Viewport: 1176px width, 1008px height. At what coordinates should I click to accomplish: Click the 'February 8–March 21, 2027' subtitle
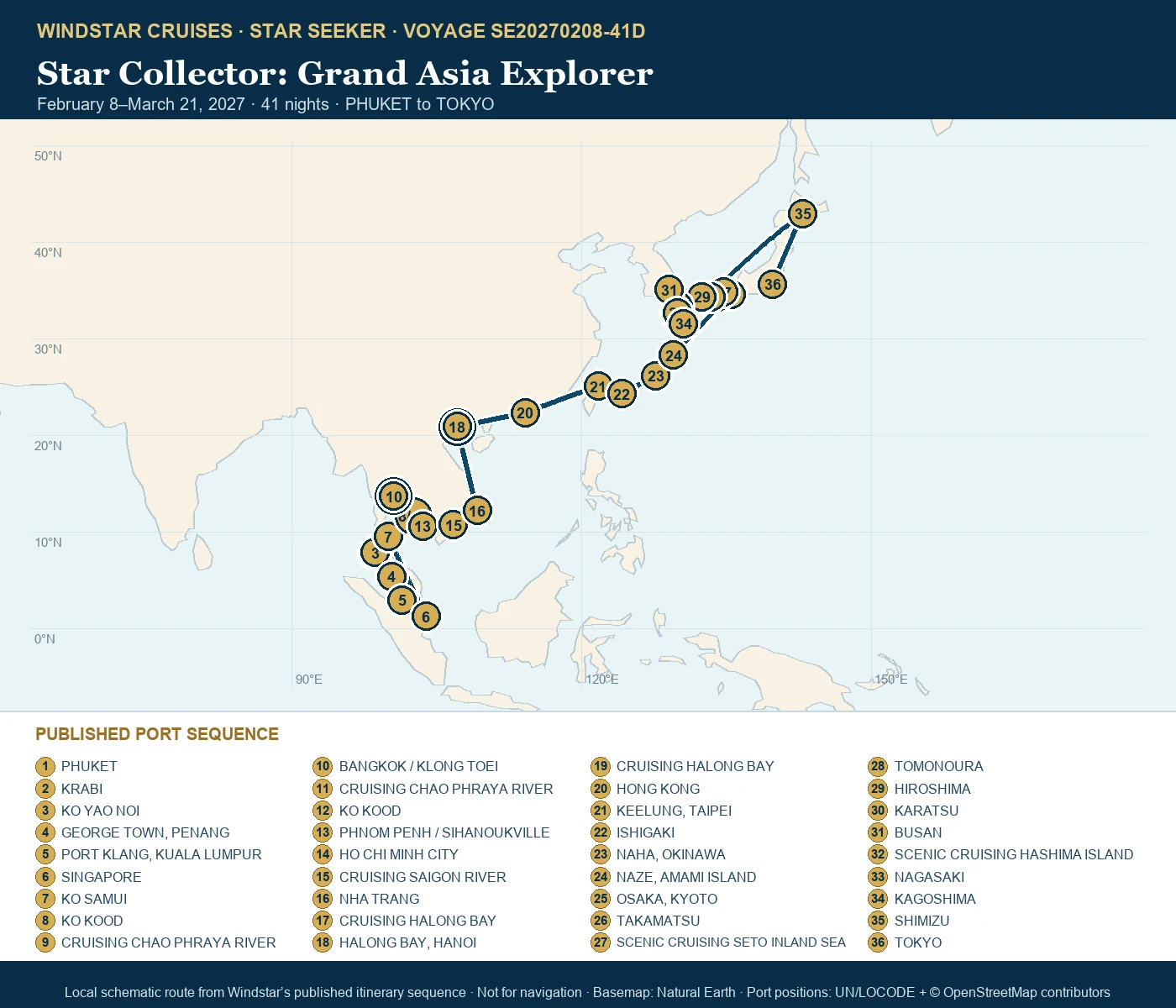[x=141, y=104]
